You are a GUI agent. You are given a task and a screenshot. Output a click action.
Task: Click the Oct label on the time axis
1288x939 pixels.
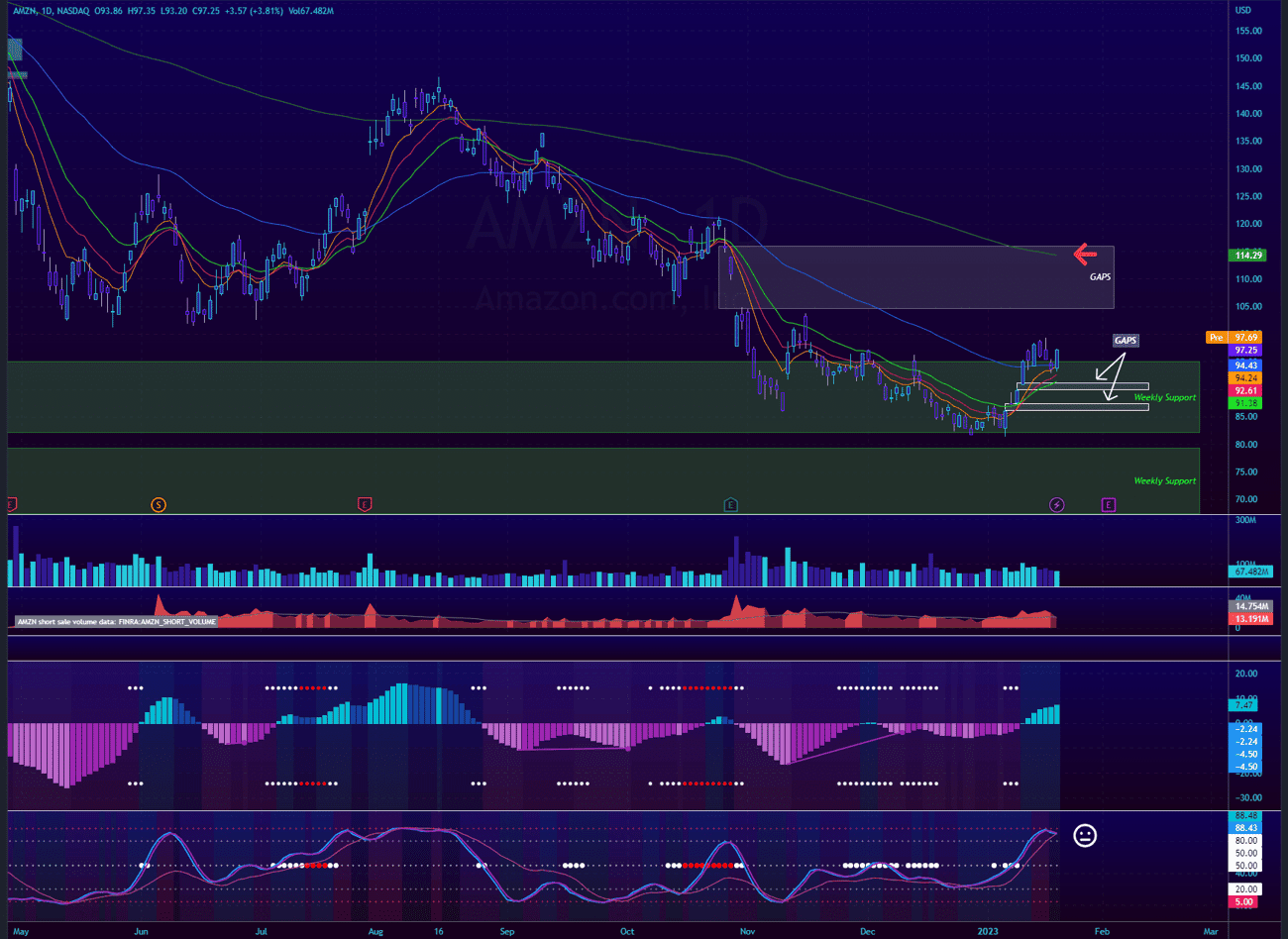627,932
